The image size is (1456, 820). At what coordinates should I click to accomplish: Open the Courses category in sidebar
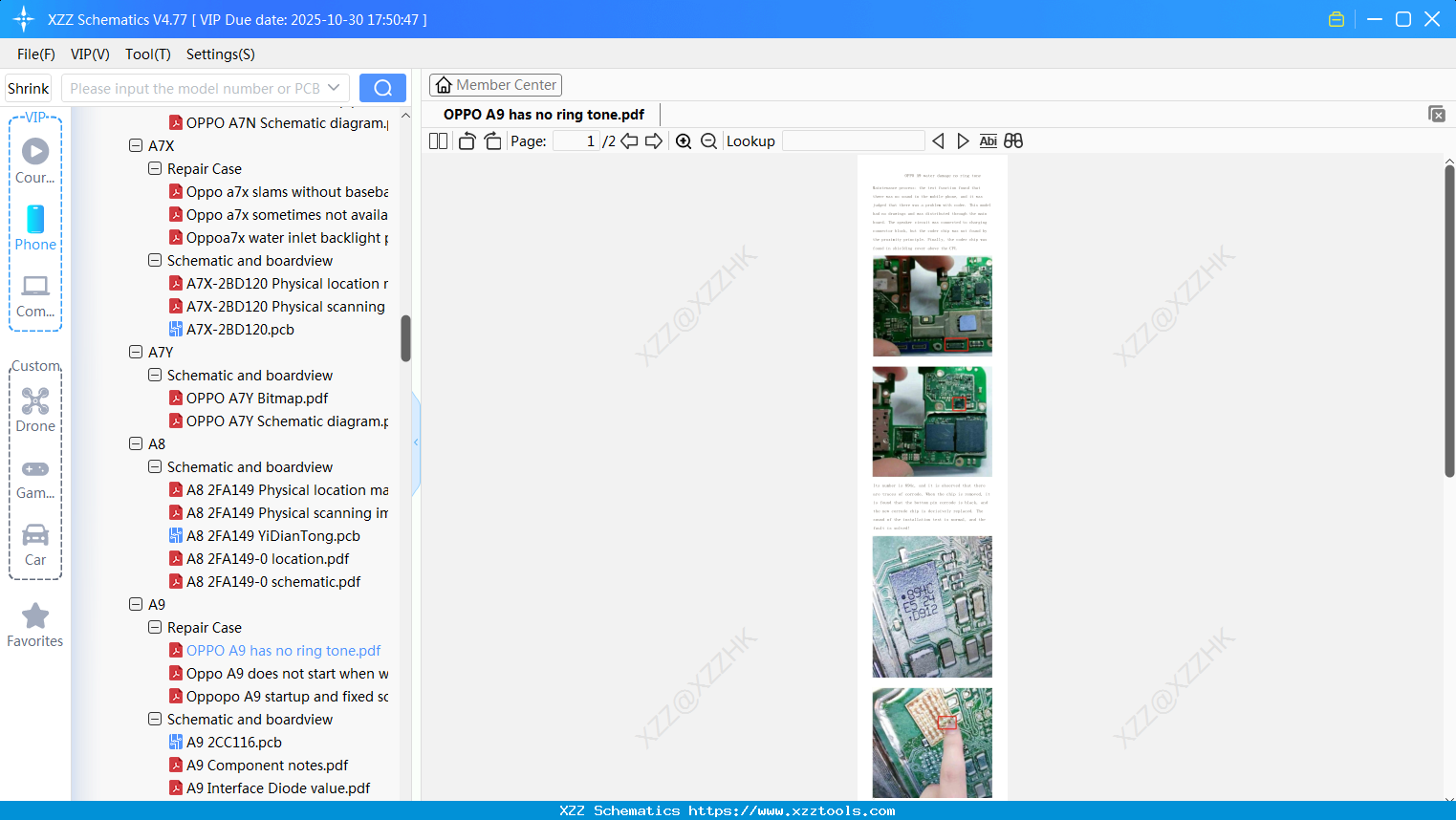tap(35, 161)
